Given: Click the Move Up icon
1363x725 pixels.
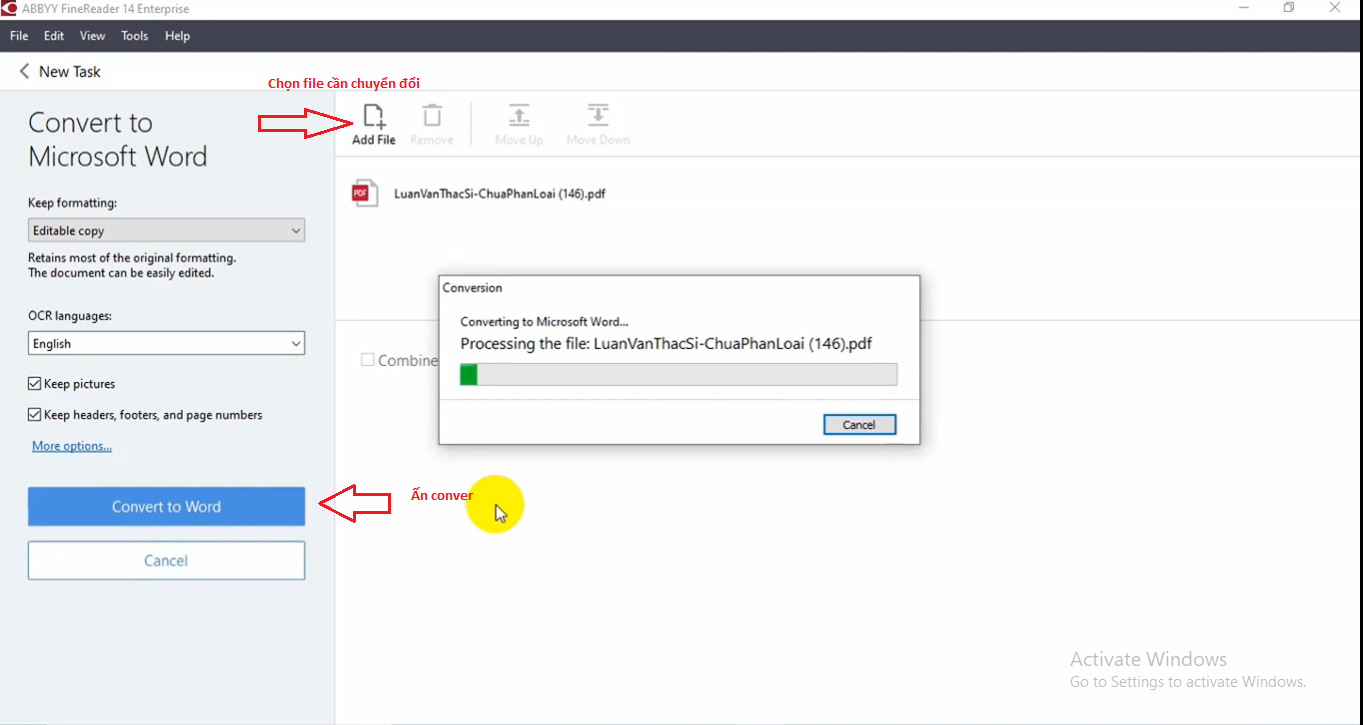Looking at the screenshot, I should 519,115.
